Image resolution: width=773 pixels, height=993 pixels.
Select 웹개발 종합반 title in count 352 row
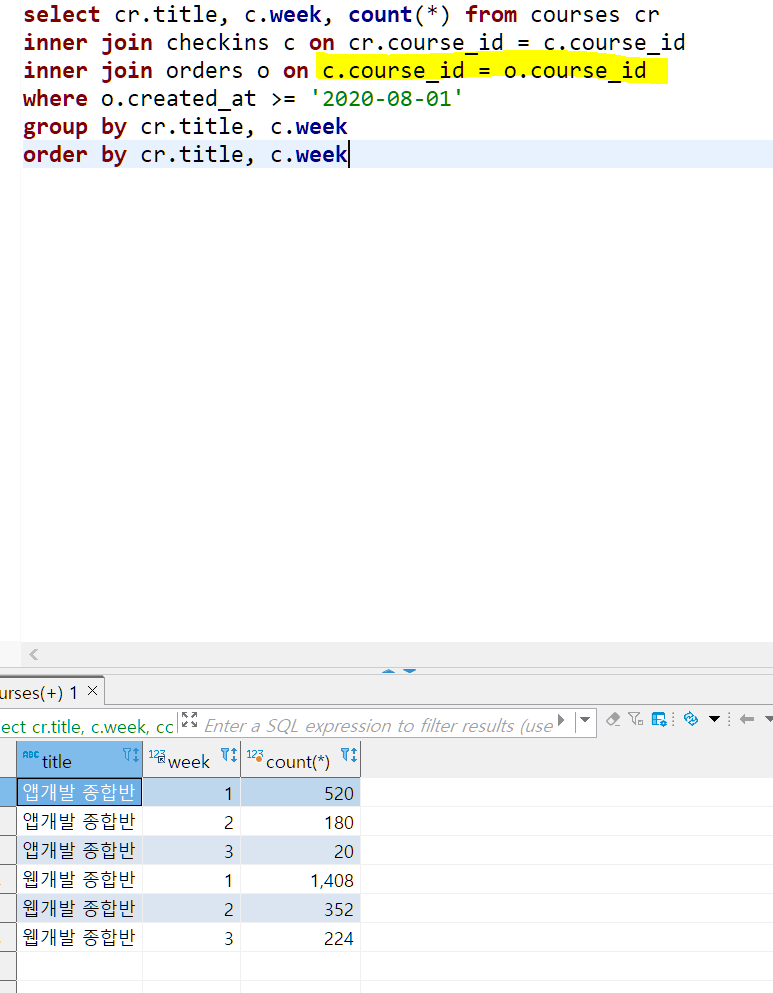coord(80,909)
